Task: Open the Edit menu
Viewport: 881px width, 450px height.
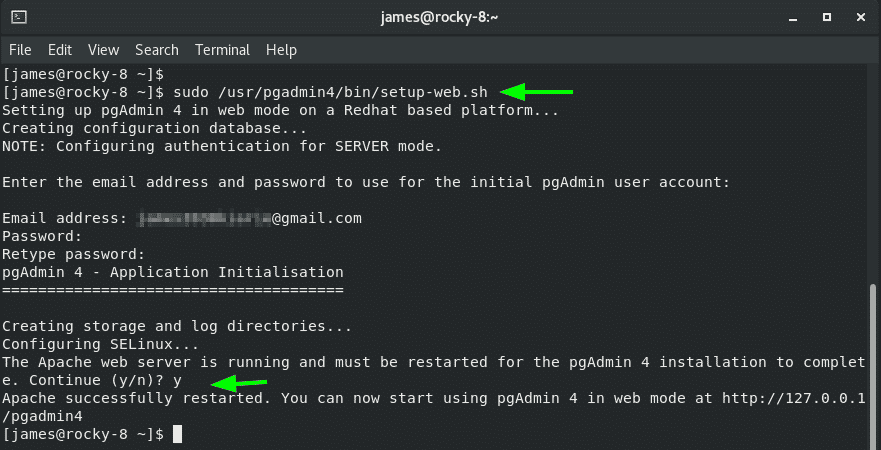Action: [x=60, y=50]
